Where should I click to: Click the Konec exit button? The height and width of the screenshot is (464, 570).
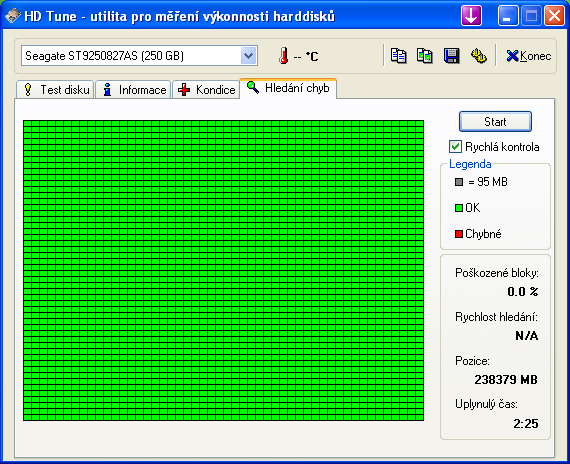[x=529, y=56]
